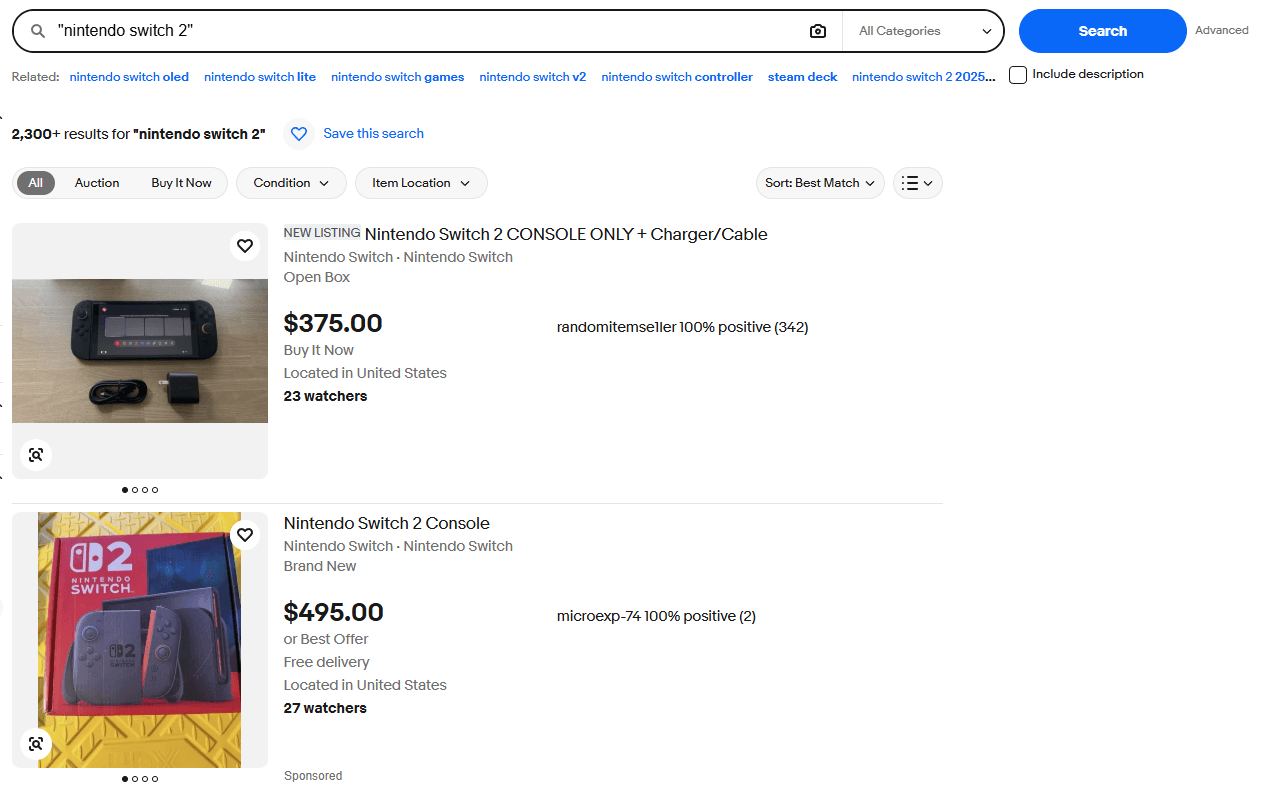Open related search nintendo switch v2
The height and width of the screenshot is (789, 1263).
(532, 77)
